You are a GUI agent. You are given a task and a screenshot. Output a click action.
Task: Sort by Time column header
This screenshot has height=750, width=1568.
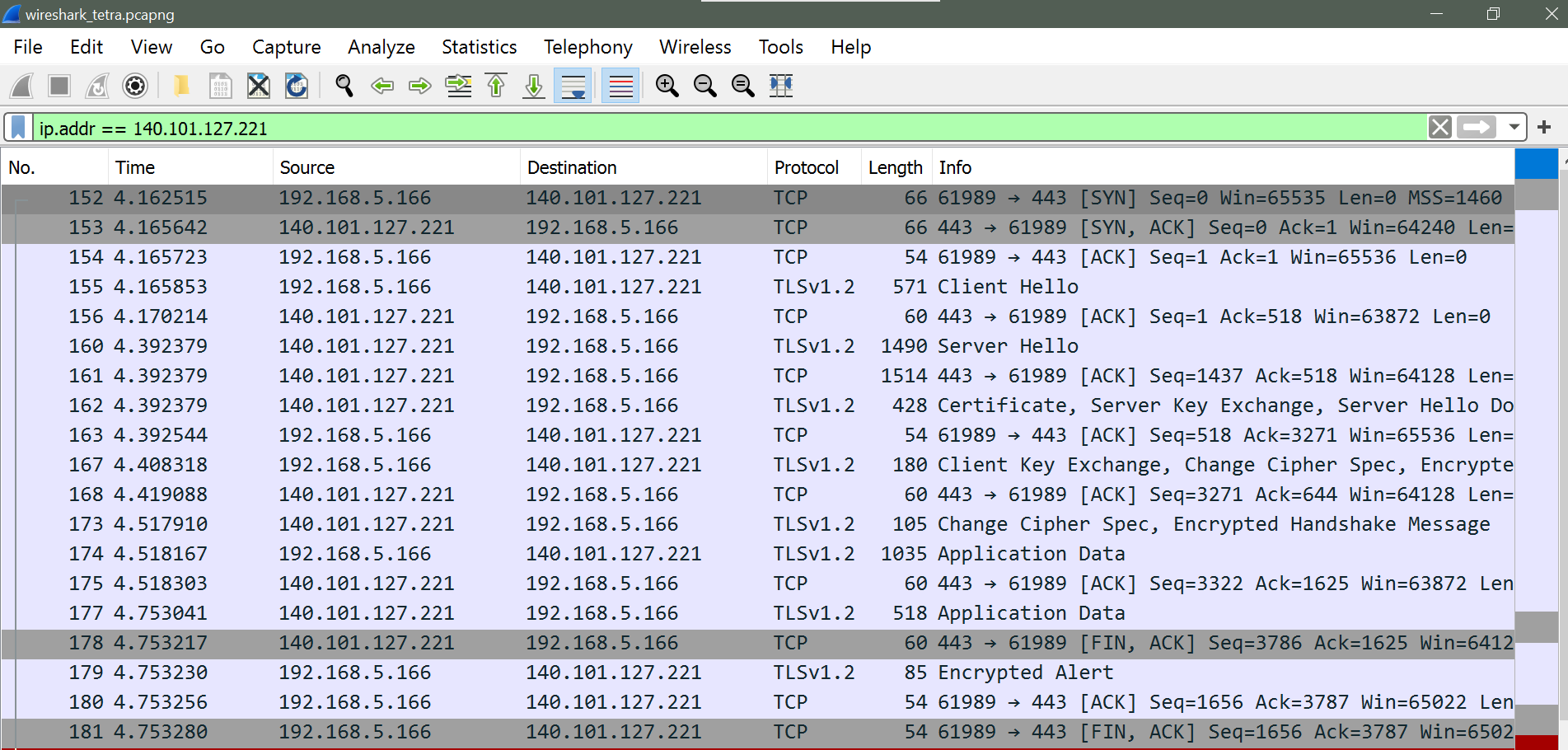[190, 167]
